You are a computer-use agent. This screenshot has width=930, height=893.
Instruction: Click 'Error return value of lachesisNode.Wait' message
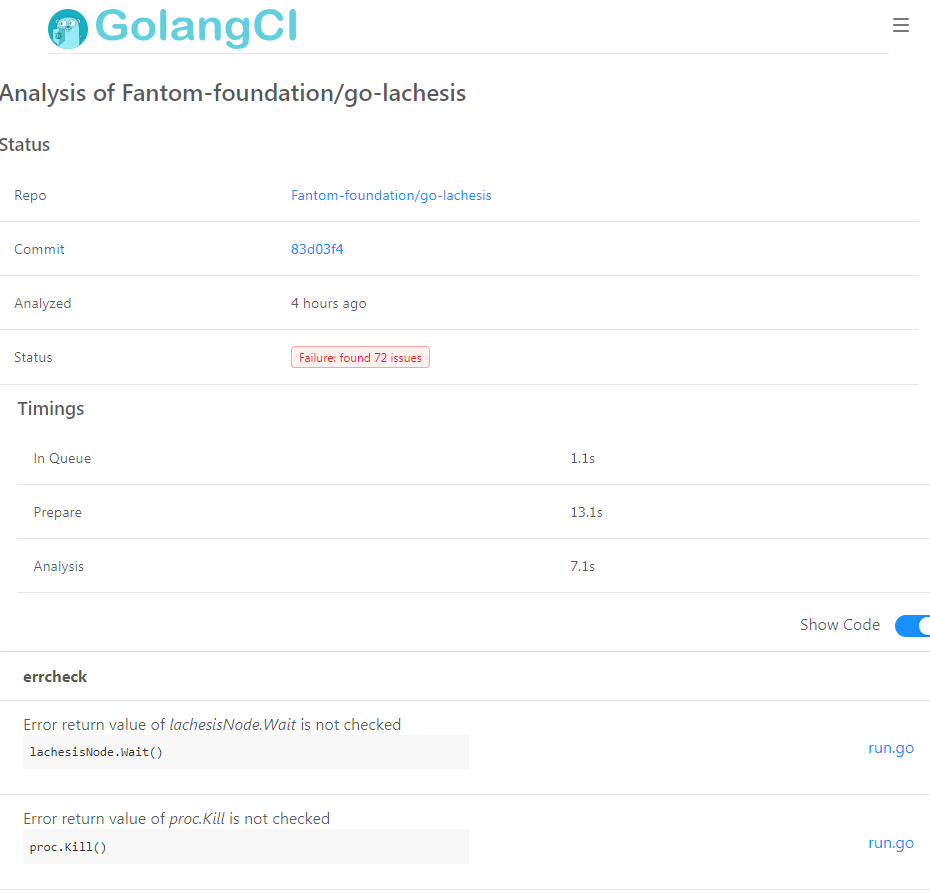tap(212, 725)
